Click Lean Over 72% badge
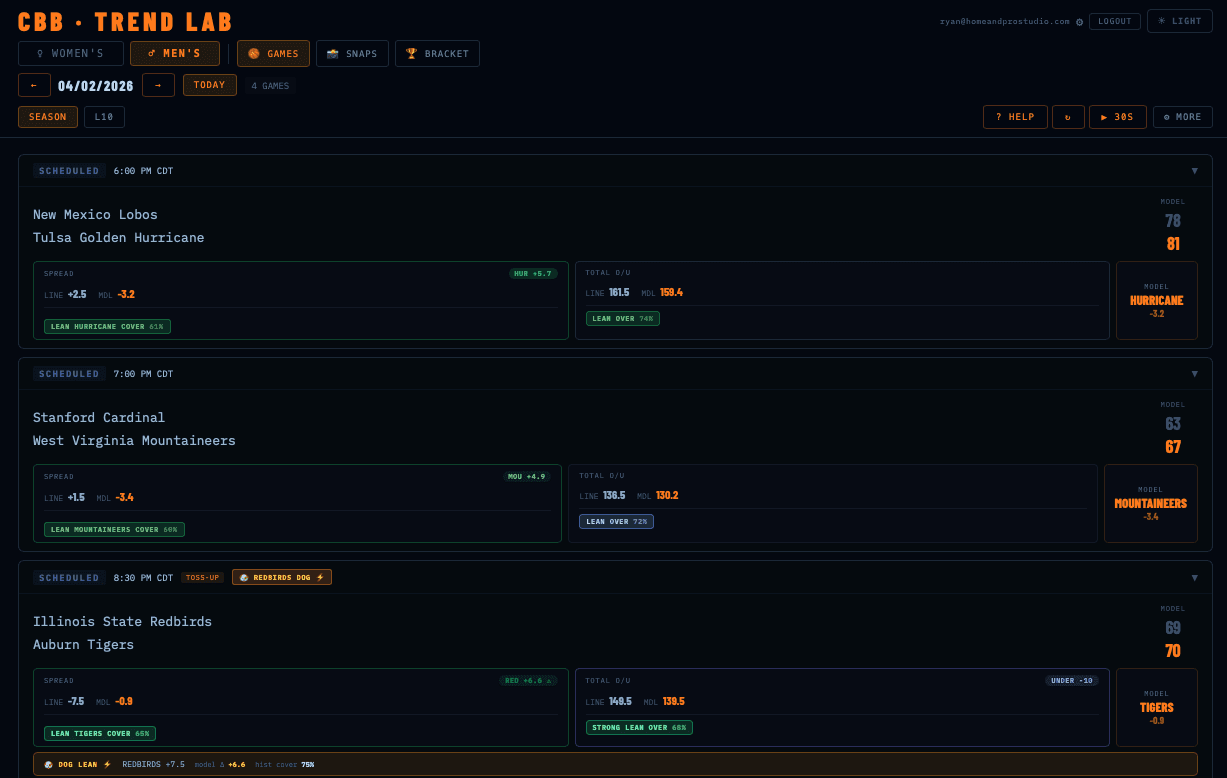Viewport: 1227px width, 778px height. (x=616, y=521)
